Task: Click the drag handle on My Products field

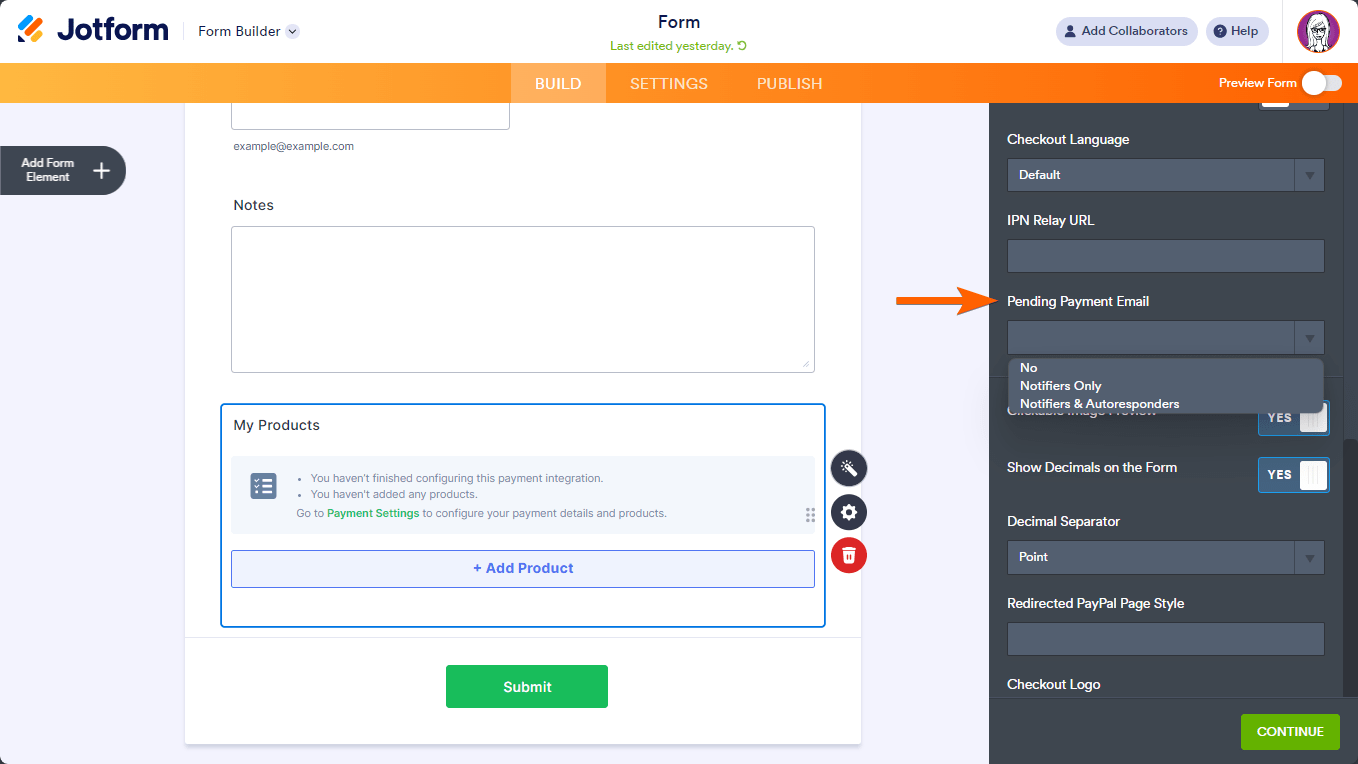Action: coord(810,515)
